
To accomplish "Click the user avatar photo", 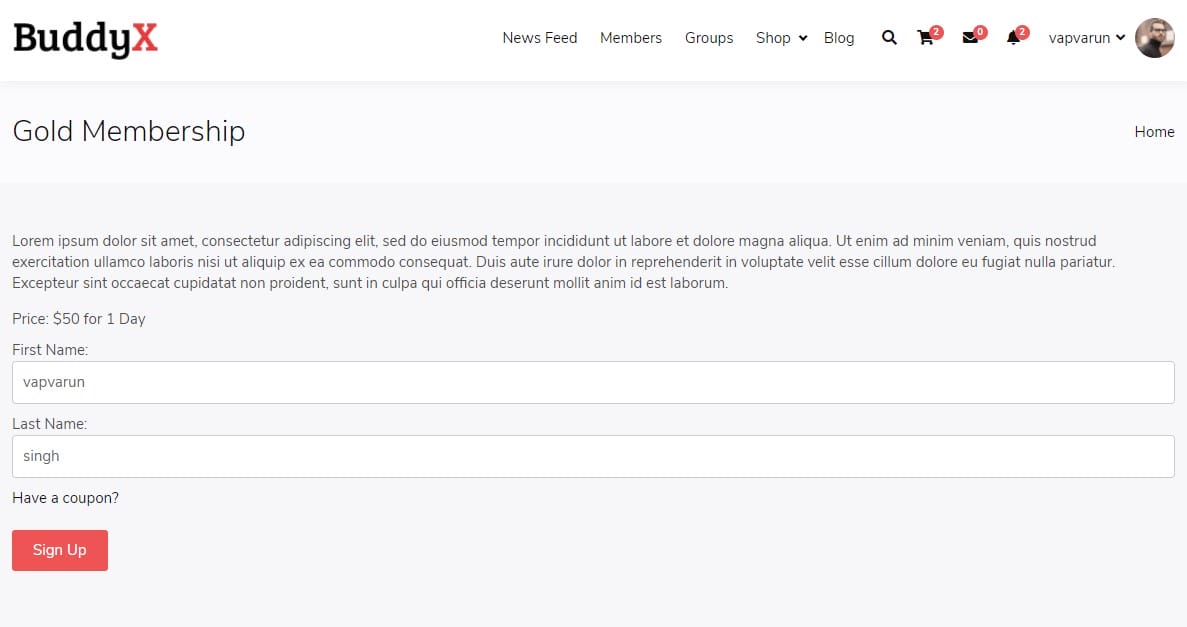I will pyautogui.click(x=1155, y=38).
